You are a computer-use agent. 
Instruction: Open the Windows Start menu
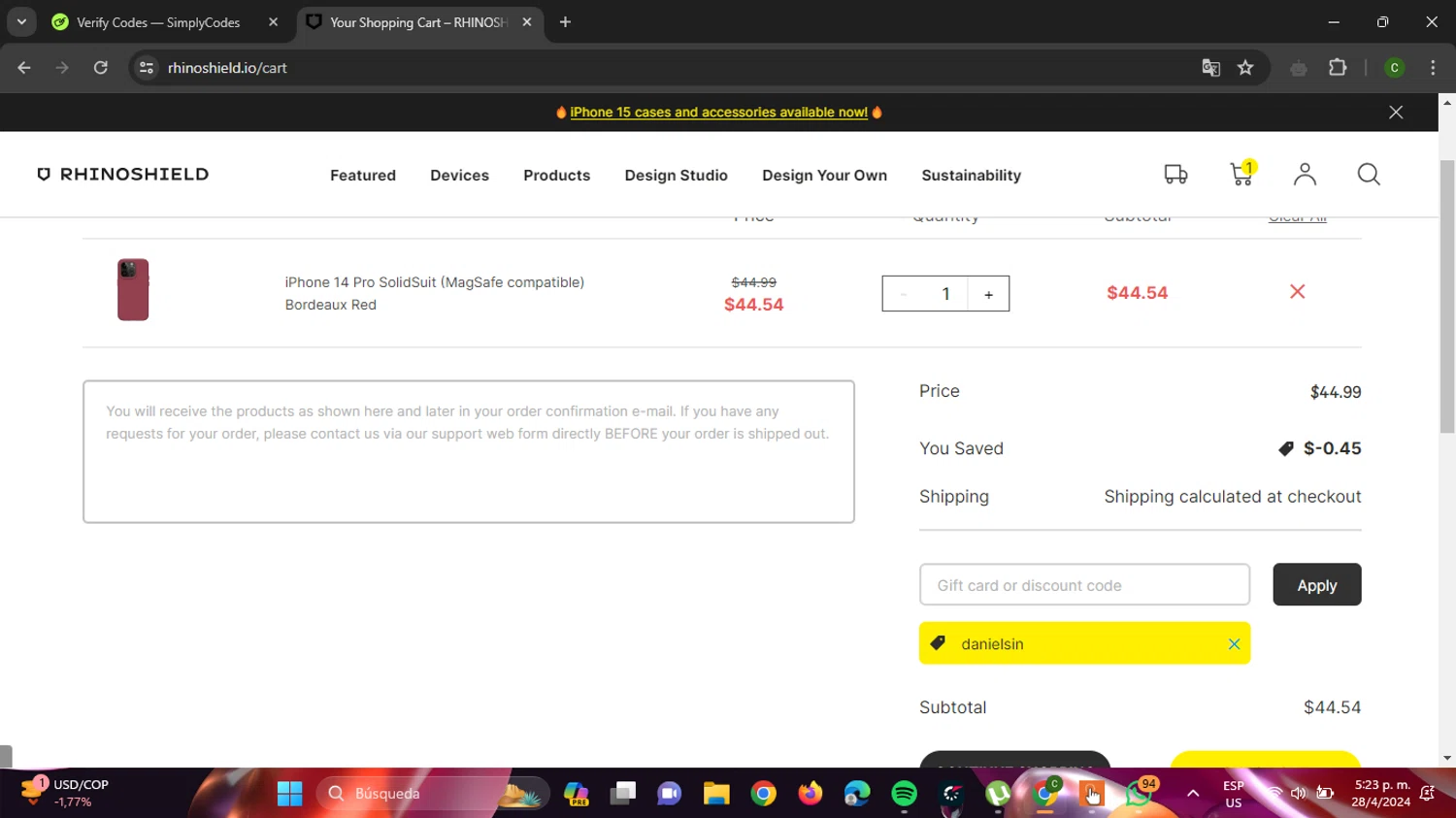tap(289, 794)
